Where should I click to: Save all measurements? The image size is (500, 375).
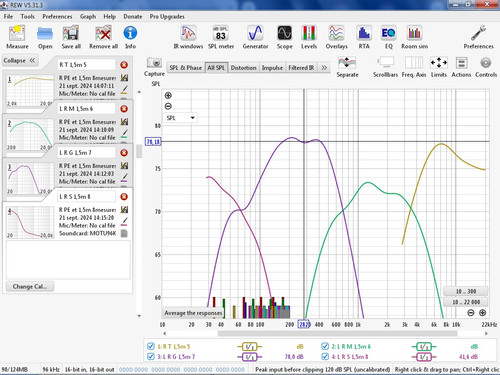[x=71, y=37]
